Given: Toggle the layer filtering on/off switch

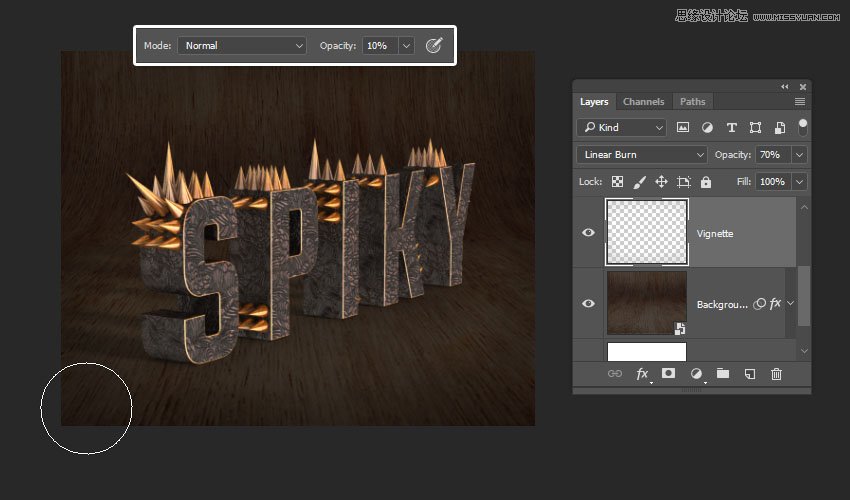Looking at the screenshot, I should [x=802, y=126].
